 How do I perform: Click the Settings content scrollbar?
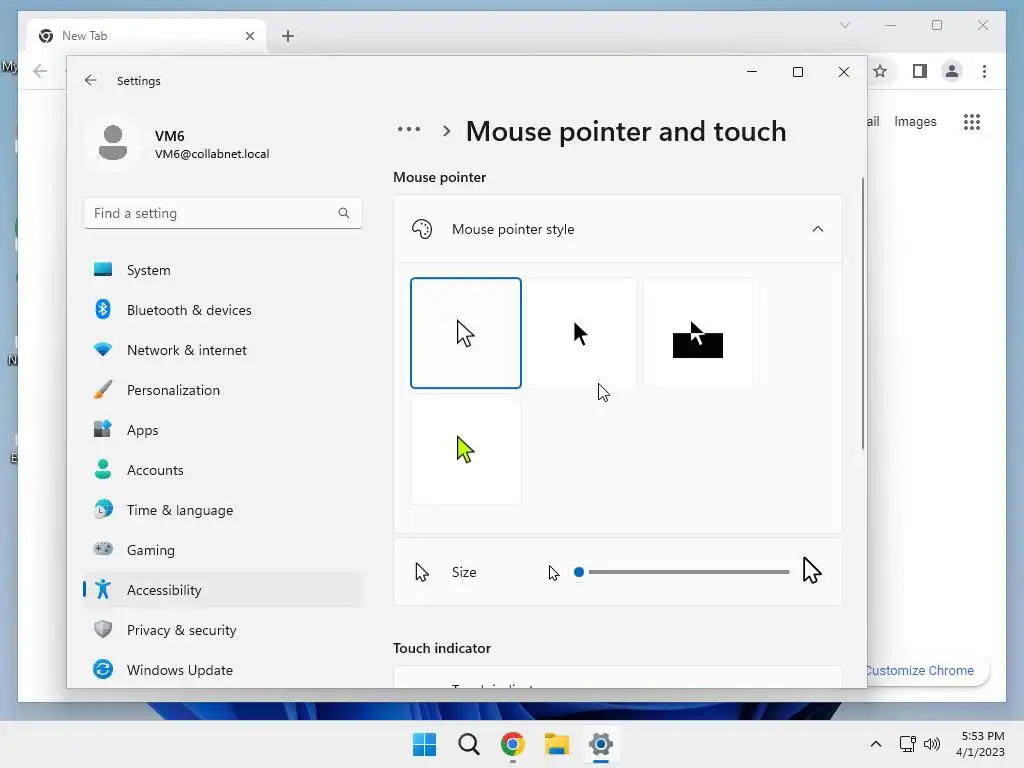pos(863,313)
